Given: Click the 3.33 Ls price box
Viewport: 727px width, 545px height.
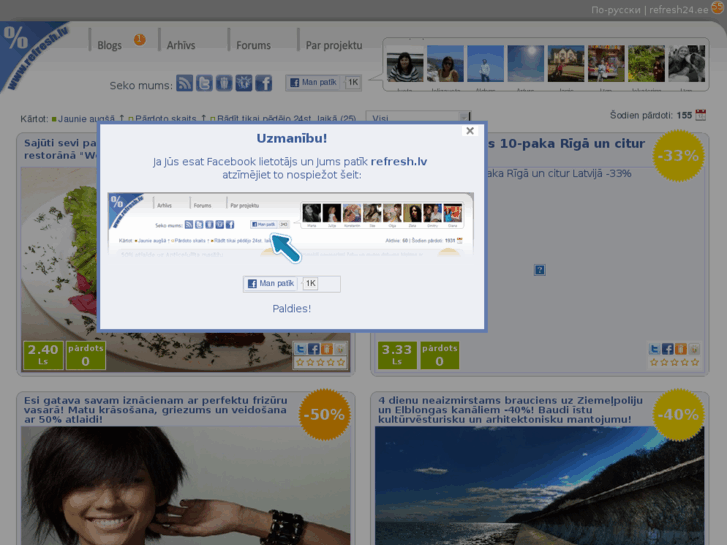Looking at the screenshot, I should pos(397,355).
